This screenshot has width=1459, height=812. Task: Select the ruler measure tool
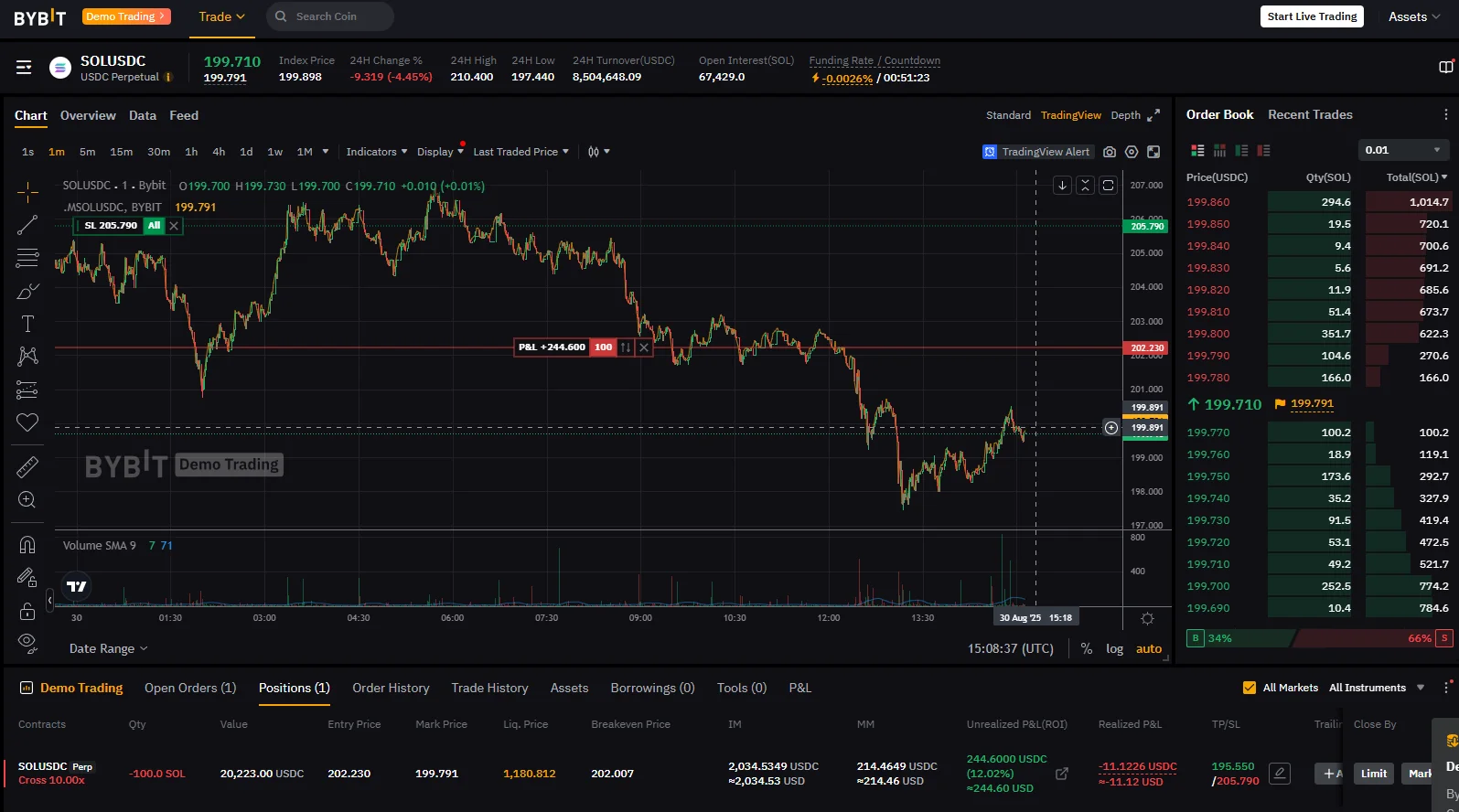[x=27, y=467]
